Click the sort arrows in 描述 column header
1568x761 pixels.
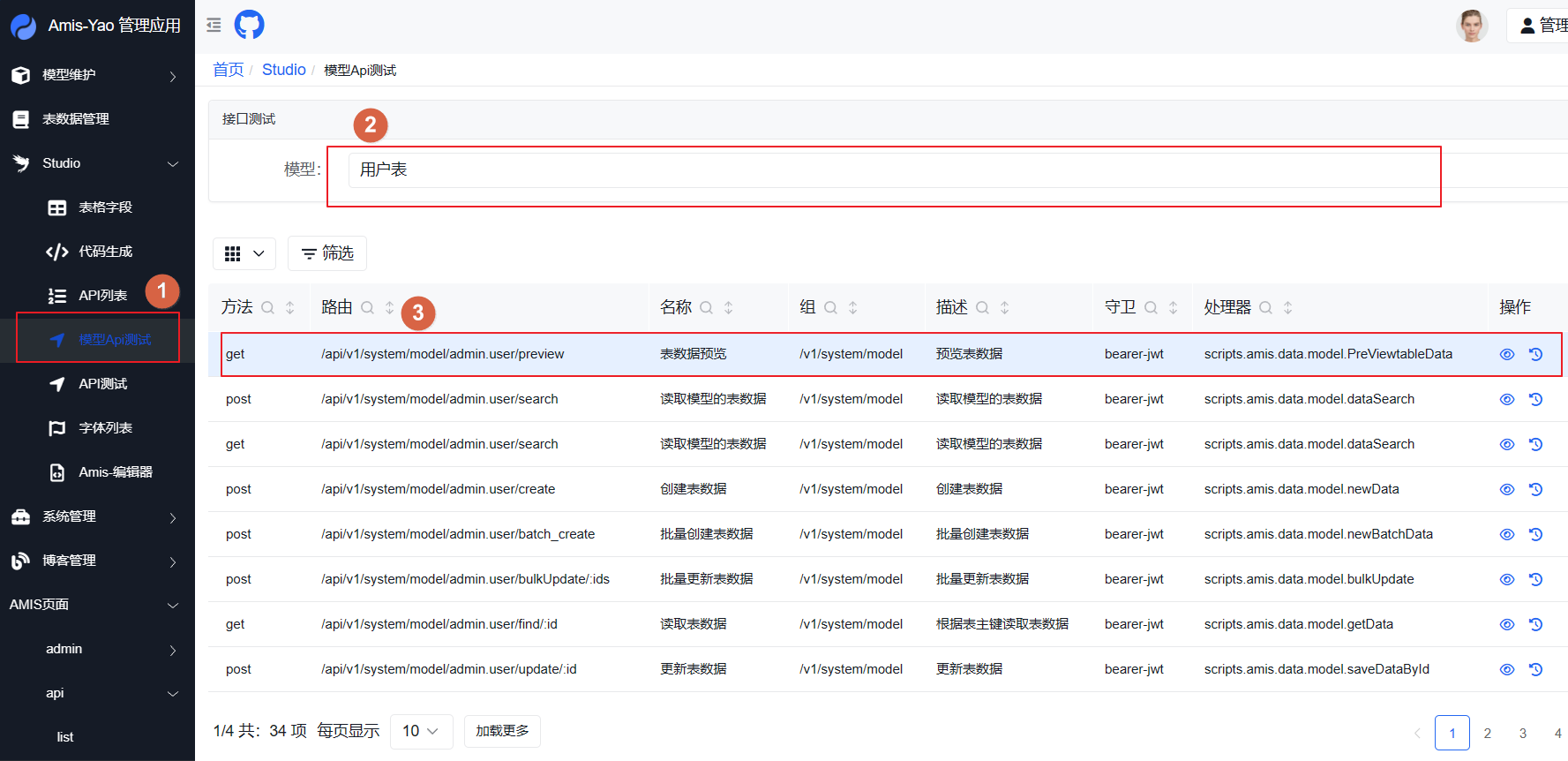pyautogui.click(x=1004, y=307)
